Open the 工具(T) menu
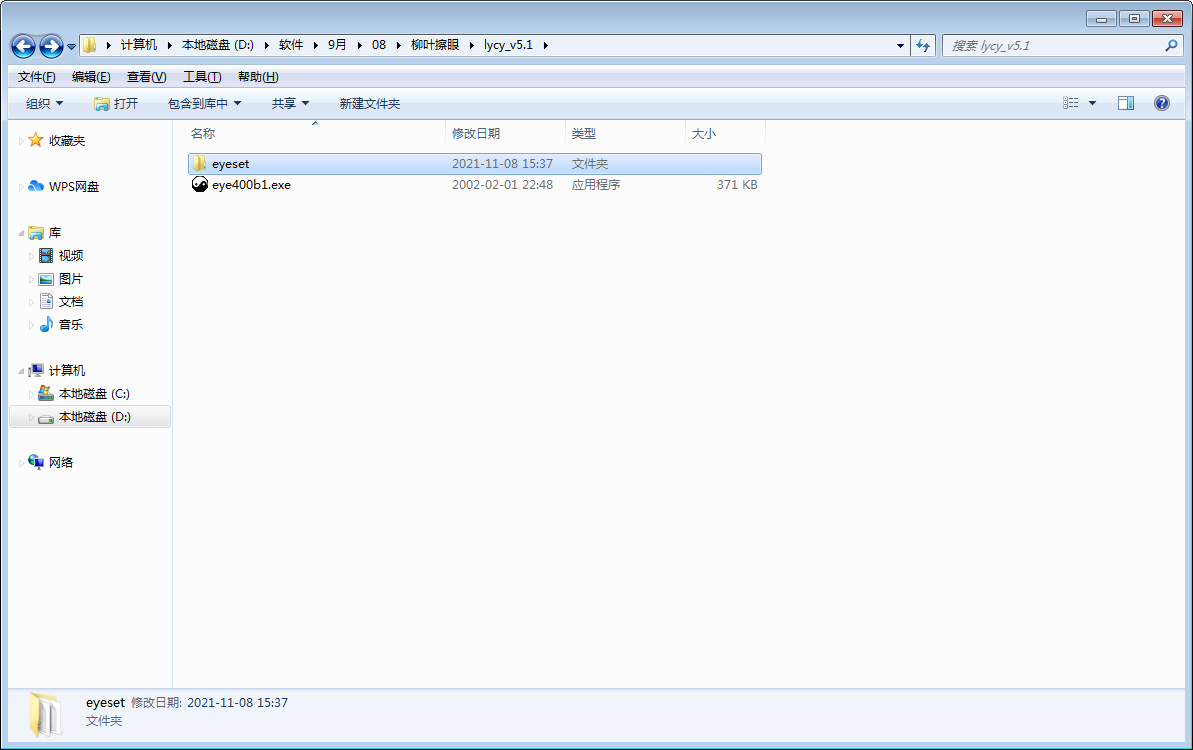This screenshot has width=1193, height=750. (202, 77)
